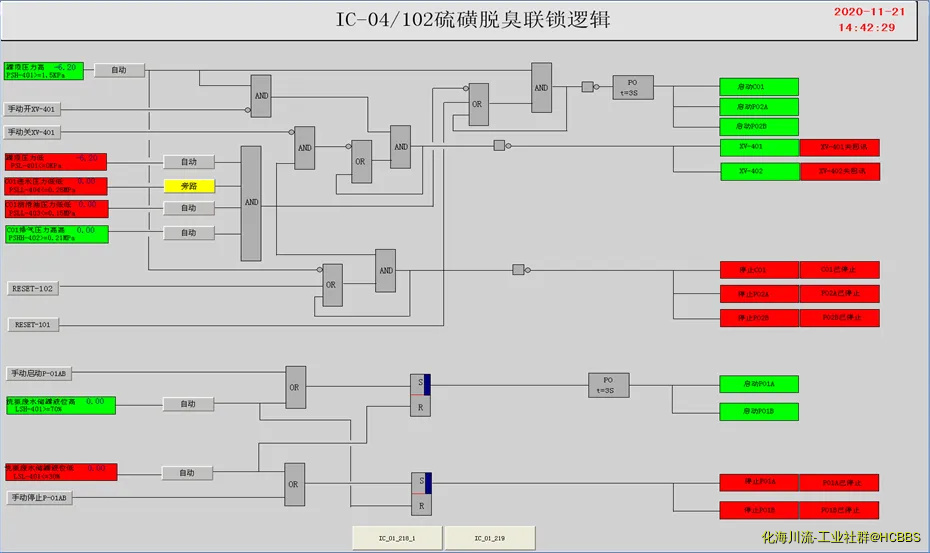Select the 停止P02A output block
This screenshot has width=930, height=553.
(759, 294)
